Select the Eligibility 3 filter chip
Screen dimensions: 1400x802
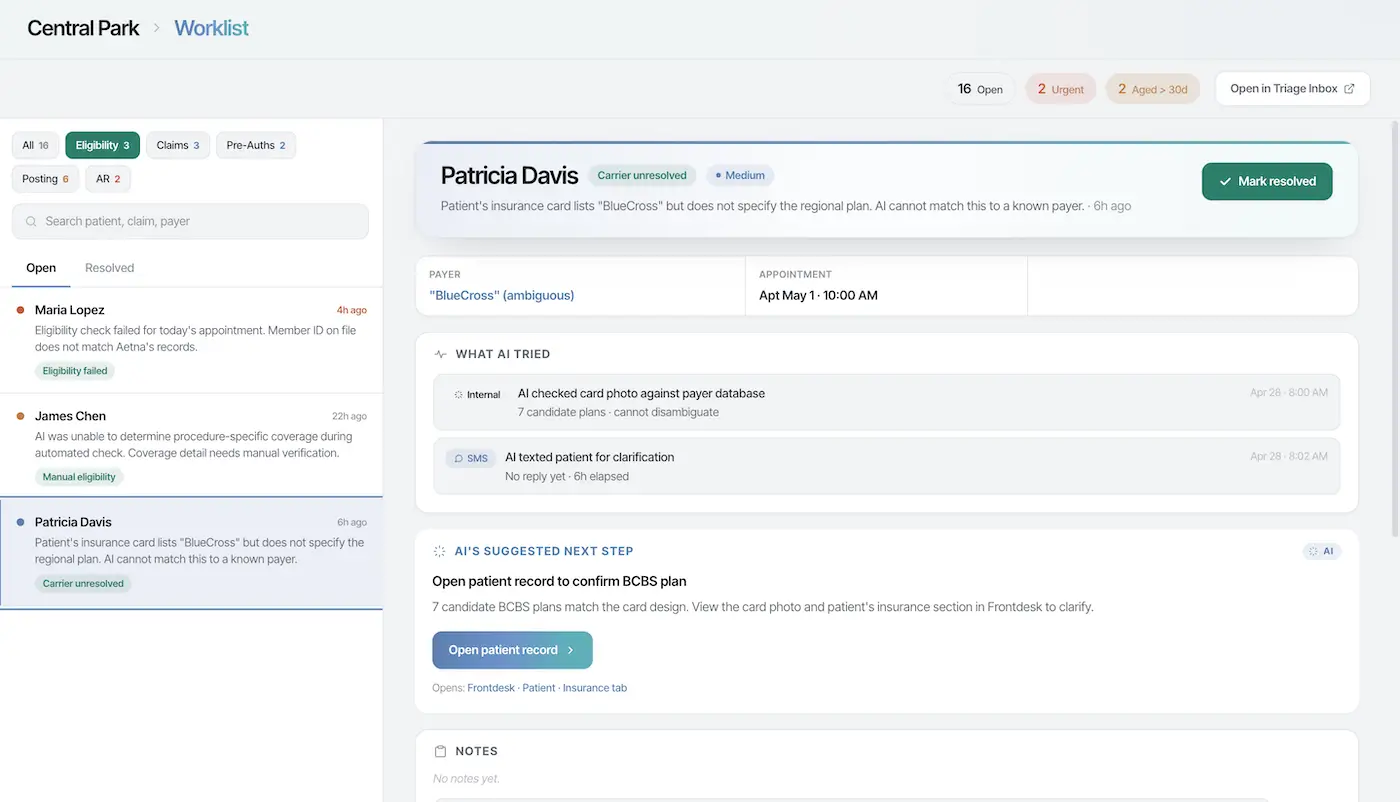pyautogui.click(x=102, y=145)
